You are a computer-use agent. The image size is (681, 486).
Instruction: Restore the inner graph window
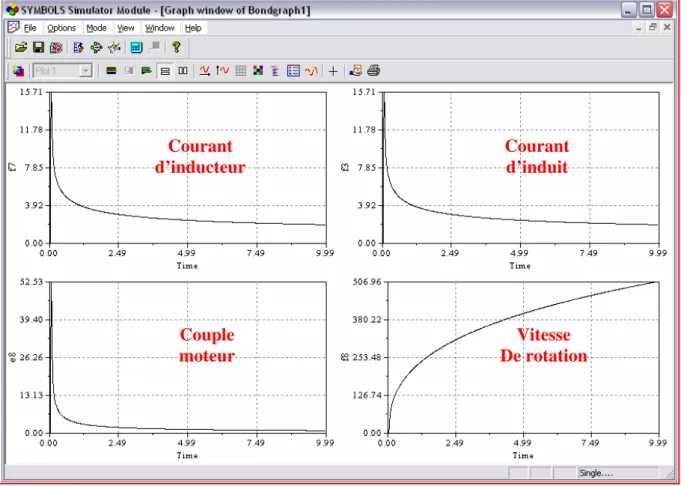652,27
